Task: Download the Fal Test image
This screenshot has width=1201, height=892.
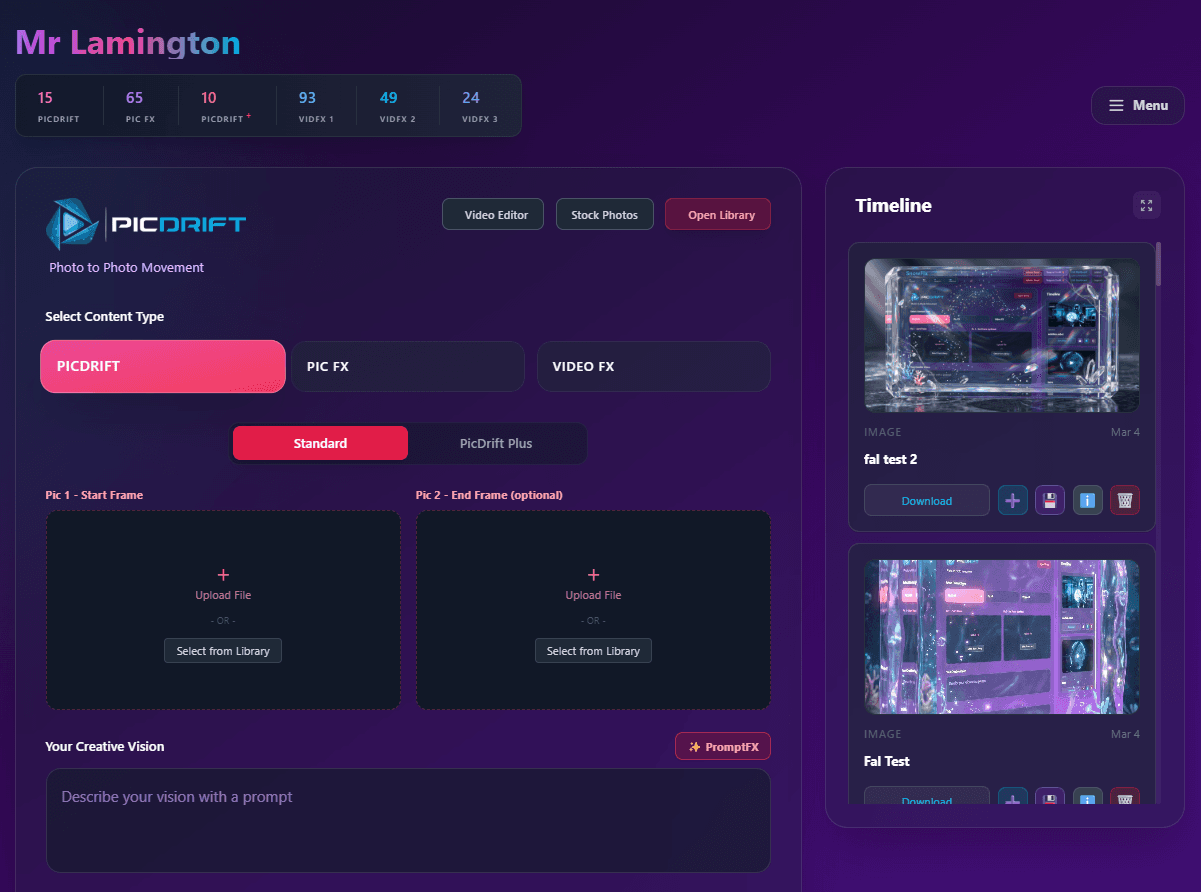Action: (x=927, y=797)
